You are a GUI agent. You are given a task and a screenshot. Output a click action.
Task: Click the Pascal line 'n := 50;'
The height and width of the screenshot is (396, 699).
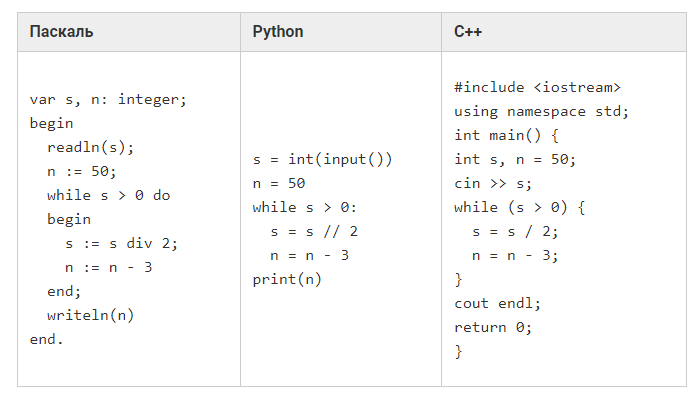click(x=82, y=171)
